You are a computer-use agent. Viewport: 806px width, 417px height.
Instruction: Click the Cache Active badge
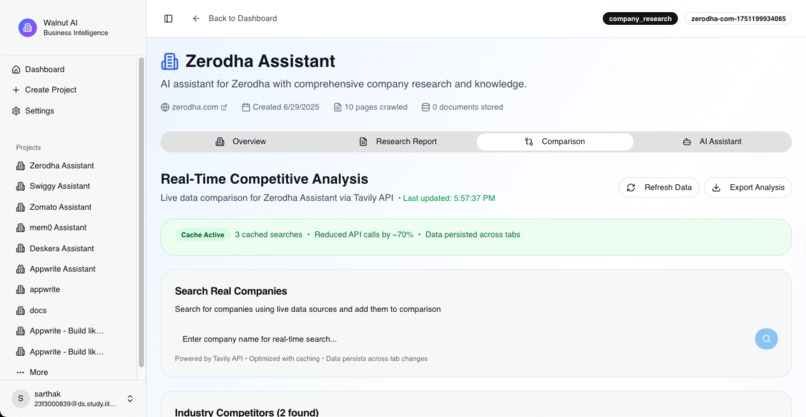click(x=203, y=234)
